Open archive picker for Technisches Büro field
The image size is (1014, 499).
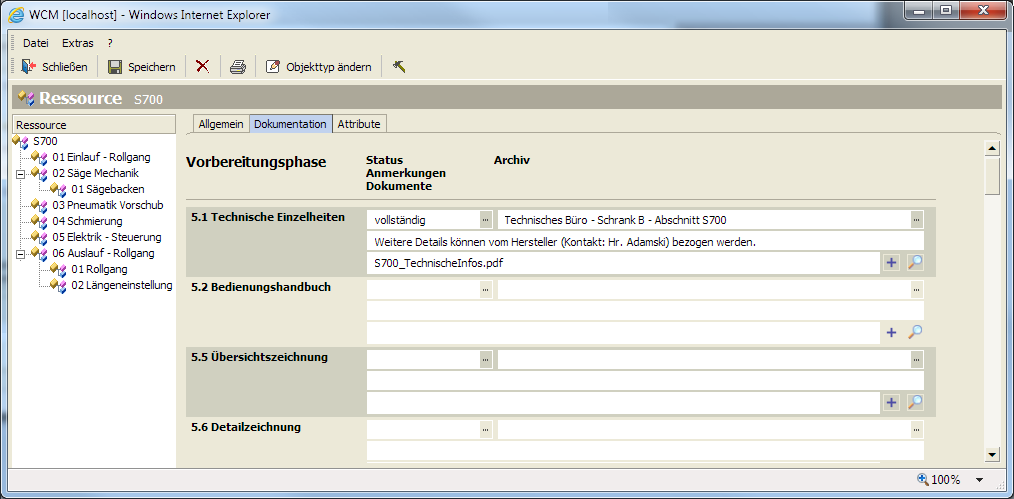916,220
